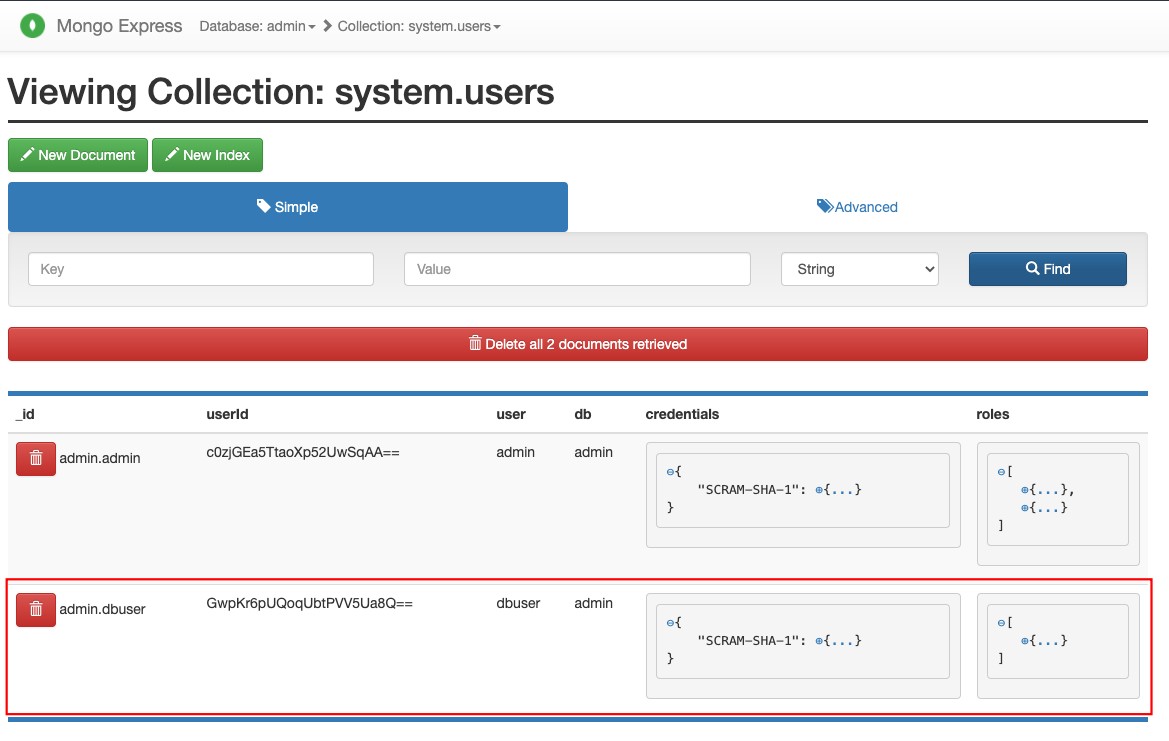Click userId GwpKr6pUQoqUbtPVV5Ua8Q==
Screen dimensions: 1169x741
tap(309, 603)
